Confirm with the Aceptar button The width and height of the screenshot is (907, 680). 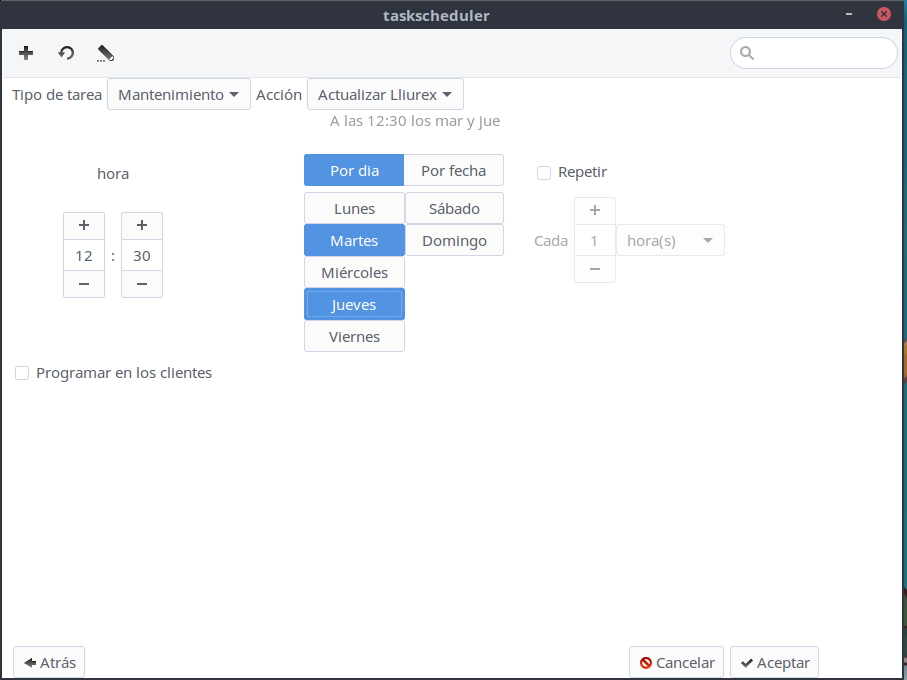[775, 662]
